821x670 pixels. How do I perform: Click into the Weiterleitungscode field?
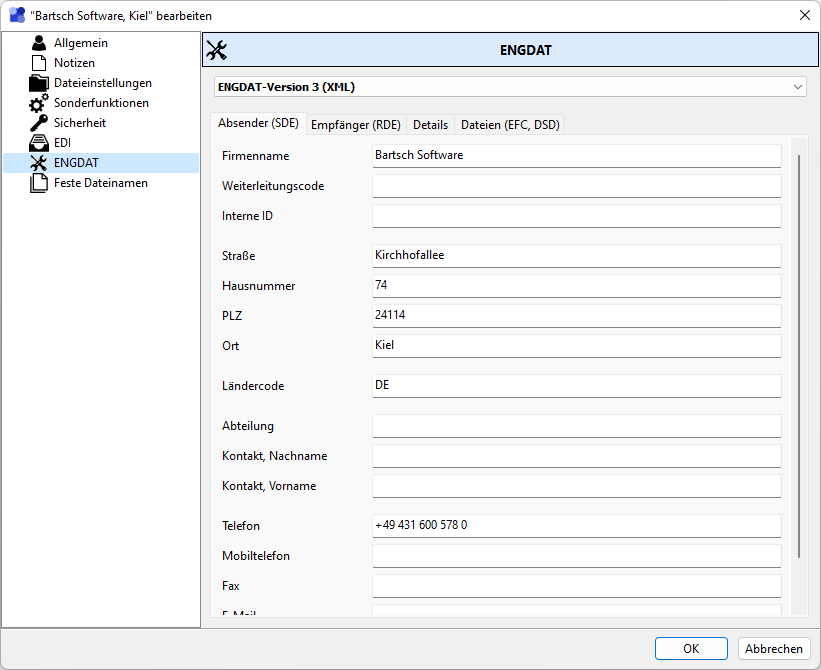click(576, 186)
